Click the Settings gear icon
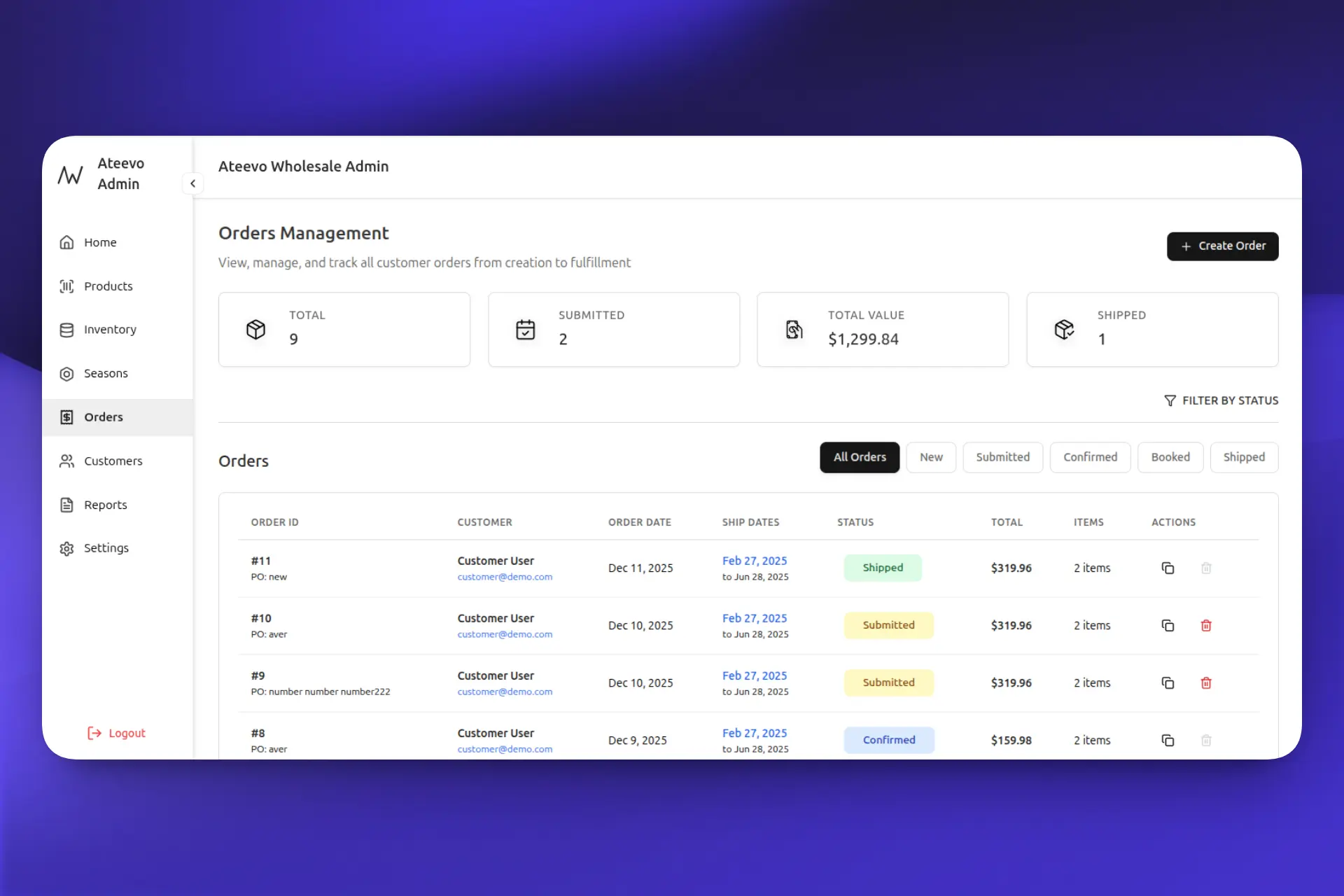 click(x=66, y=548)
